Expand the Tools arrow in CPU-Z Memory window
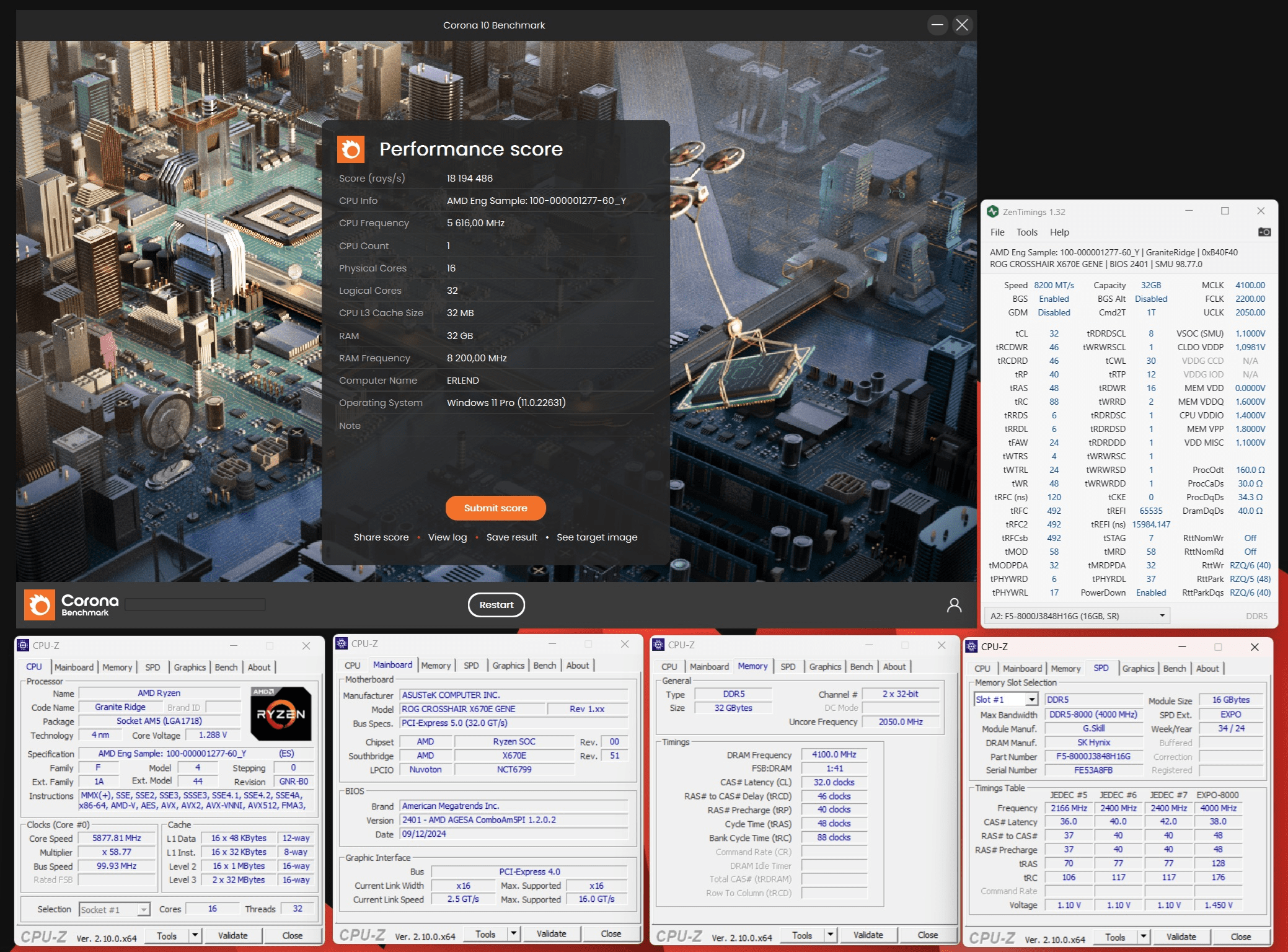 tap(831, 935)
